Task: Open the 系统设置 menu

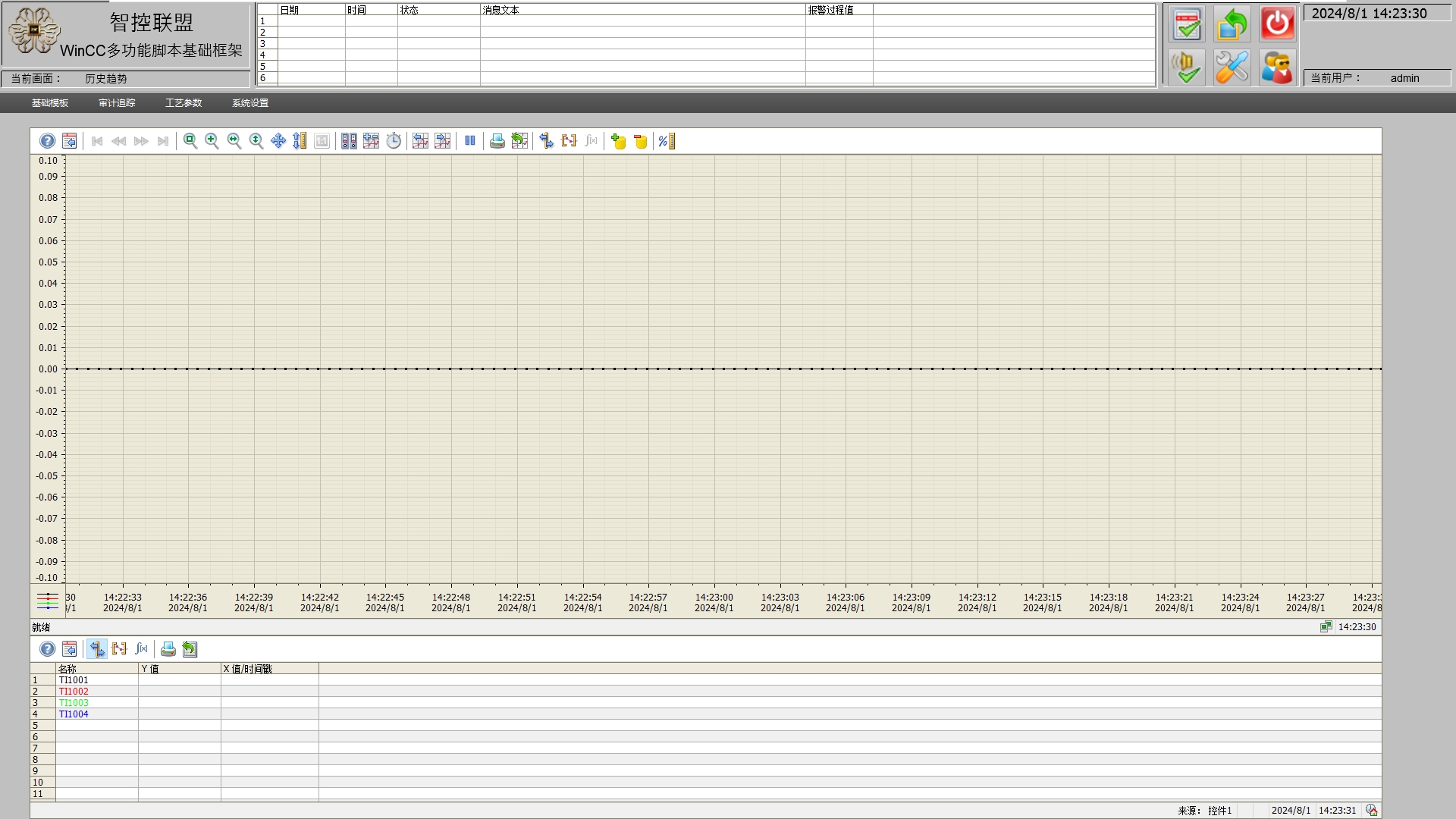Action: pyautogui.click(x=250, y=103)
